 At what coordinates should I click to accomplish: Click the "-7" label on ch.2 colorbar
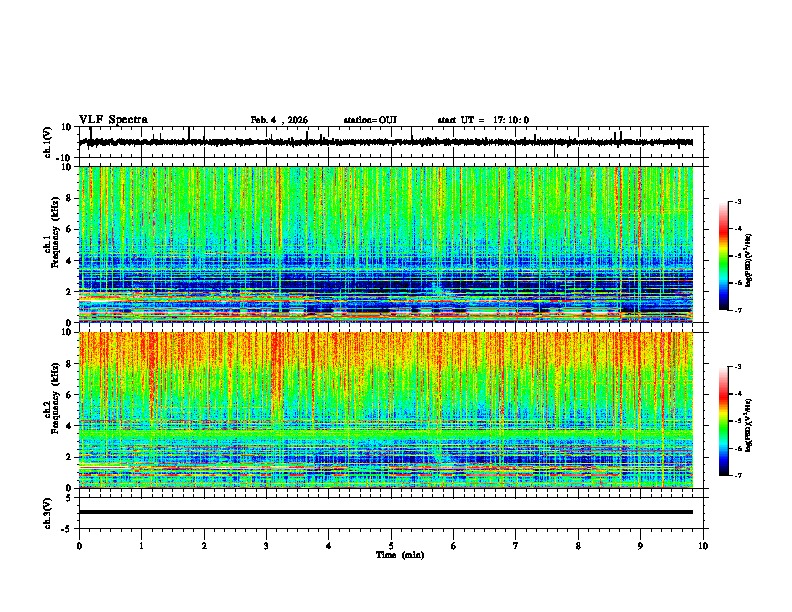tap(737, 475)
